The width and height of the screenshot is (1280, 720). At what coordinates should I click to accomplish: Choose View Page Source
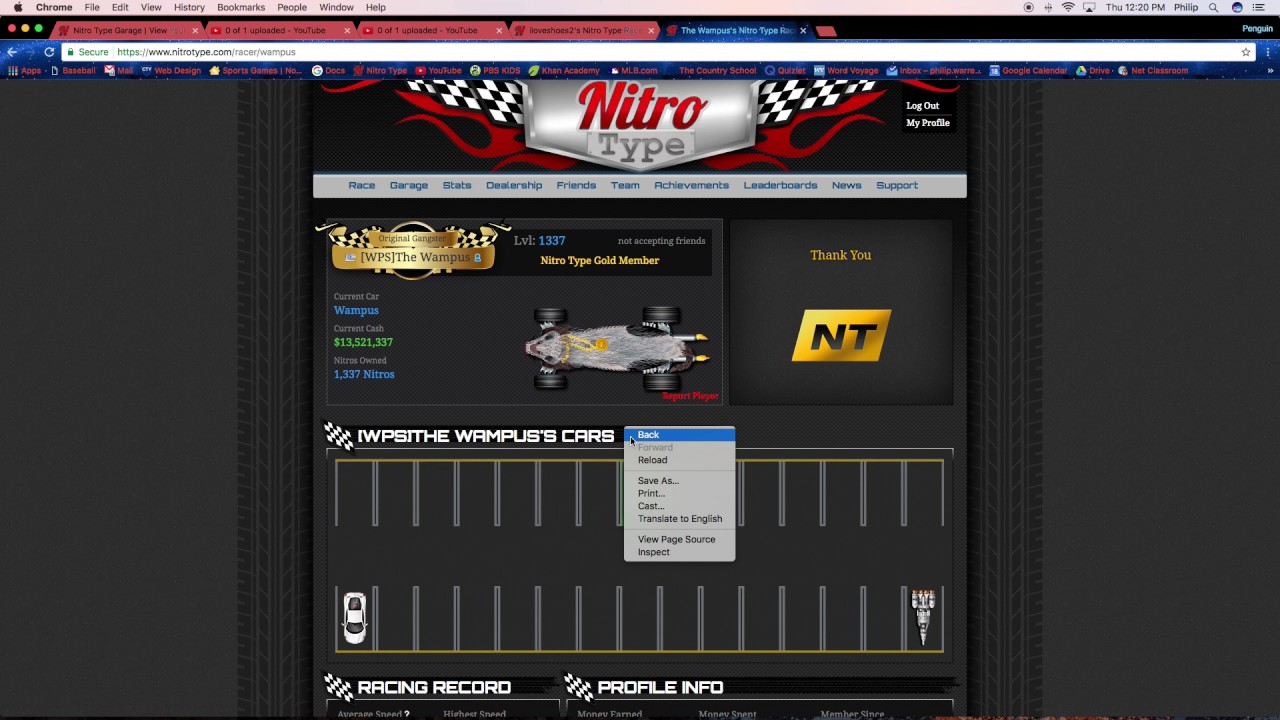click(680, 539)
